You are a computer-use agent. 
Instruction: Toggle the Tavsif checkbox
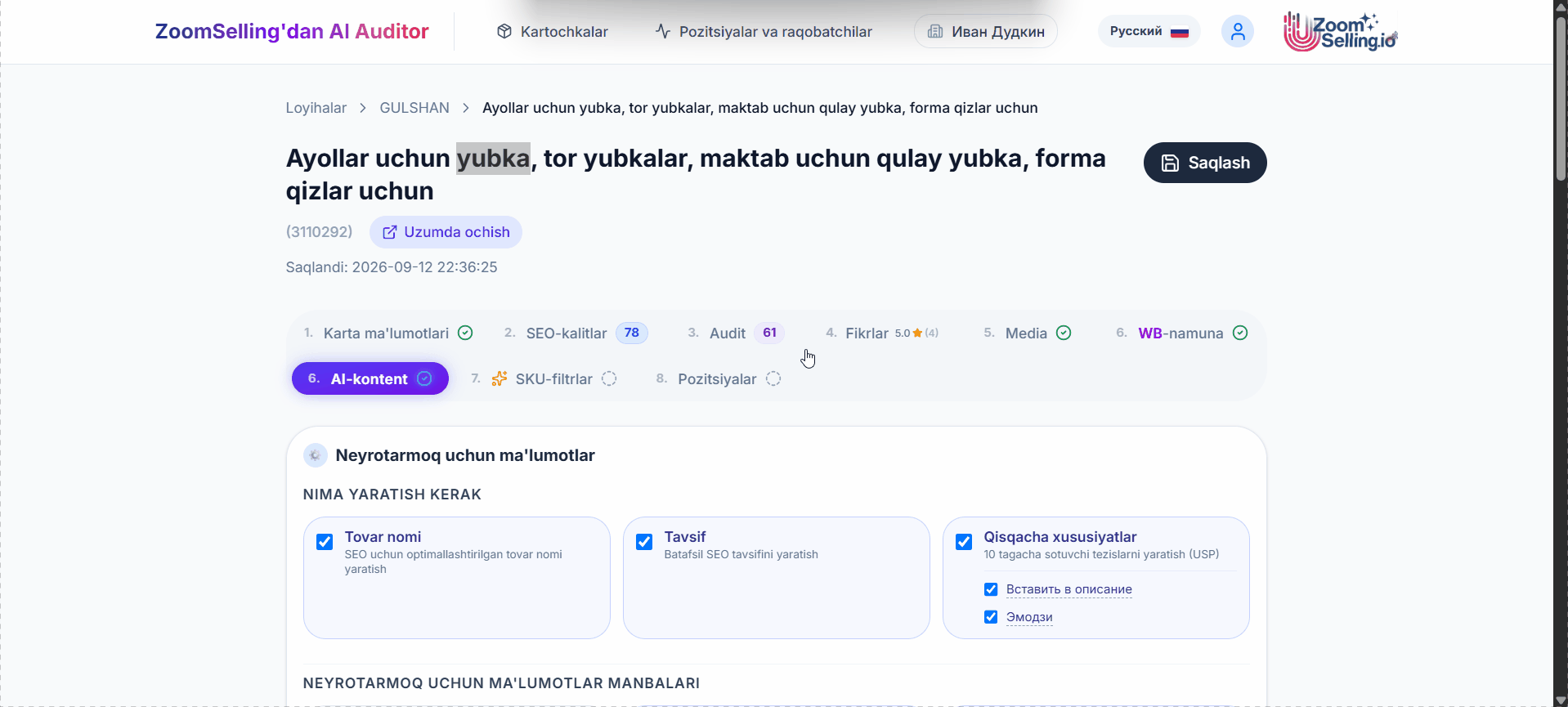(x=644, y=542)
